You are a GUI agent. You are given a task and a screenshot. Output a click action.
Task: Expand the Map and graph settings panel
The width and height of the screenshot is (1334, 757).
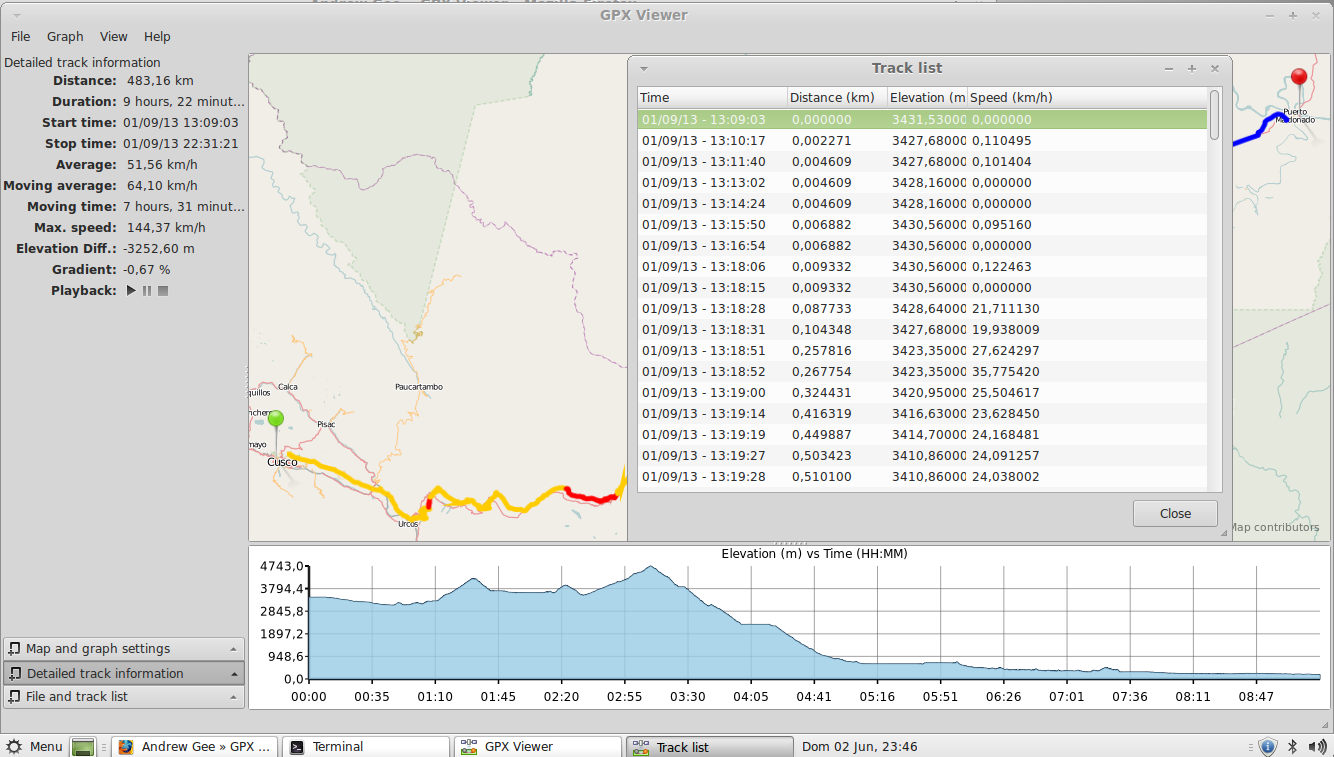tap(124, 649)
